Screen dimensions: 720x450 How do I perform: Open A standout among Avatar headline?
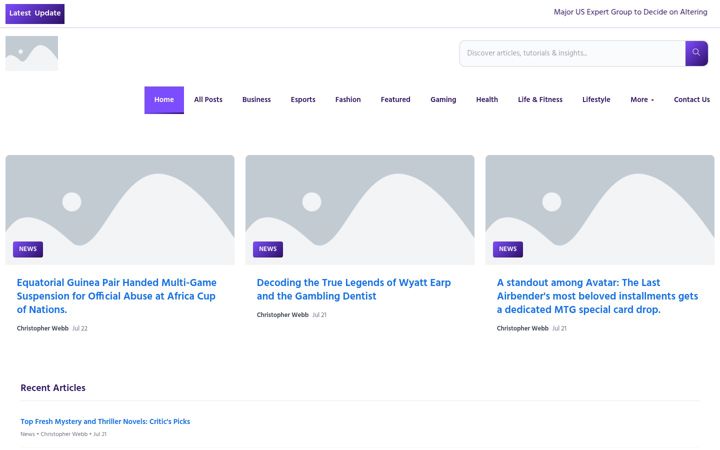coord(597,296)
